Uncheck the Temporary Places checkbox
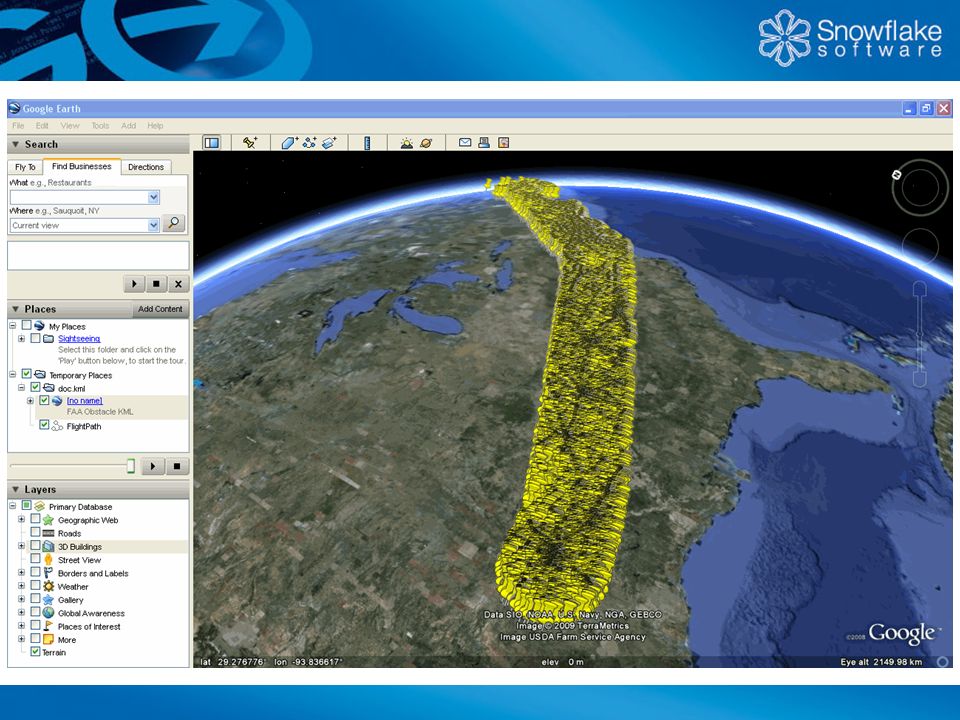960x720 pixels. [26, 373]
